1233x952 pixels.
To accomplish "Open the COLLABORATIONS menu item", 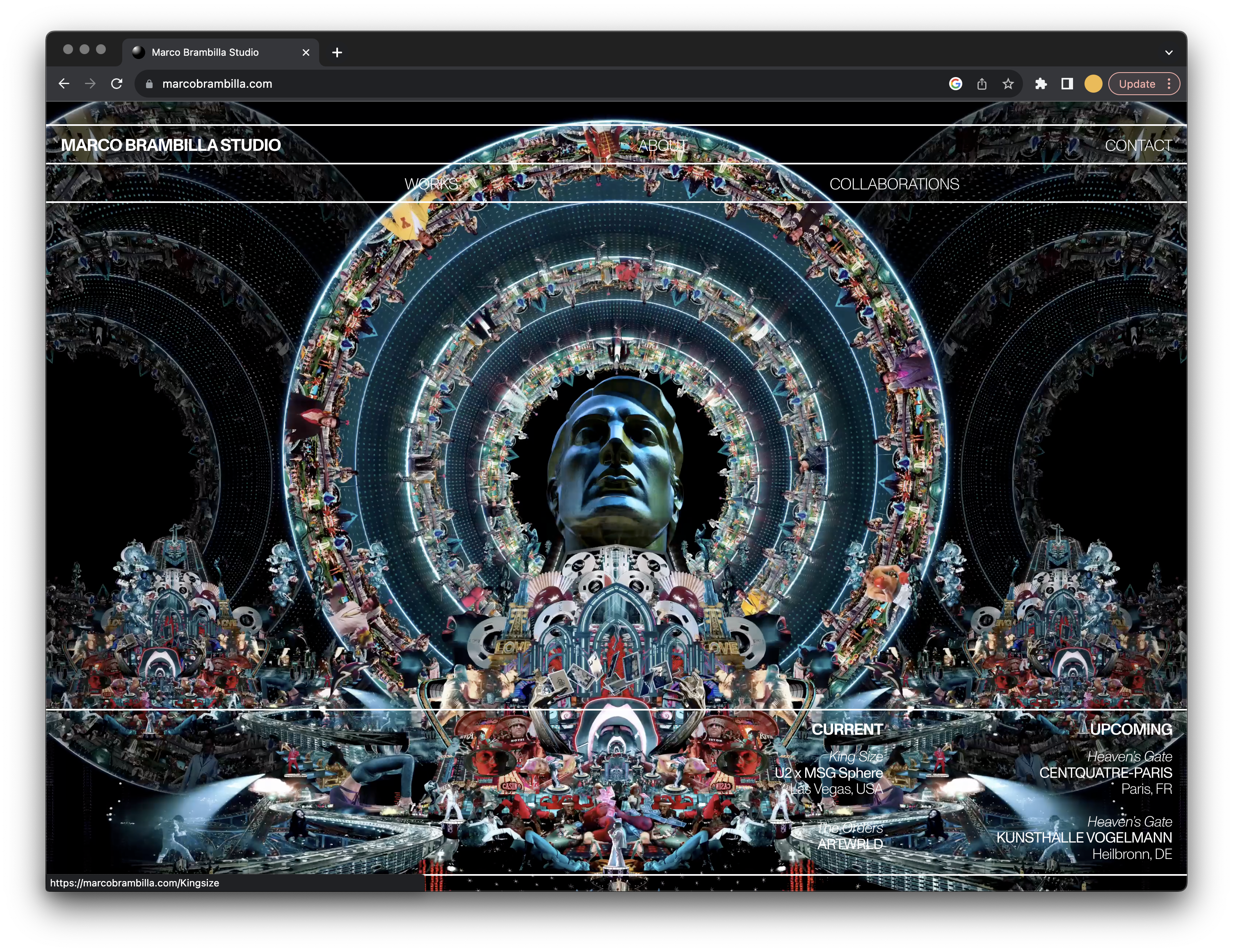I will point(894,184).
